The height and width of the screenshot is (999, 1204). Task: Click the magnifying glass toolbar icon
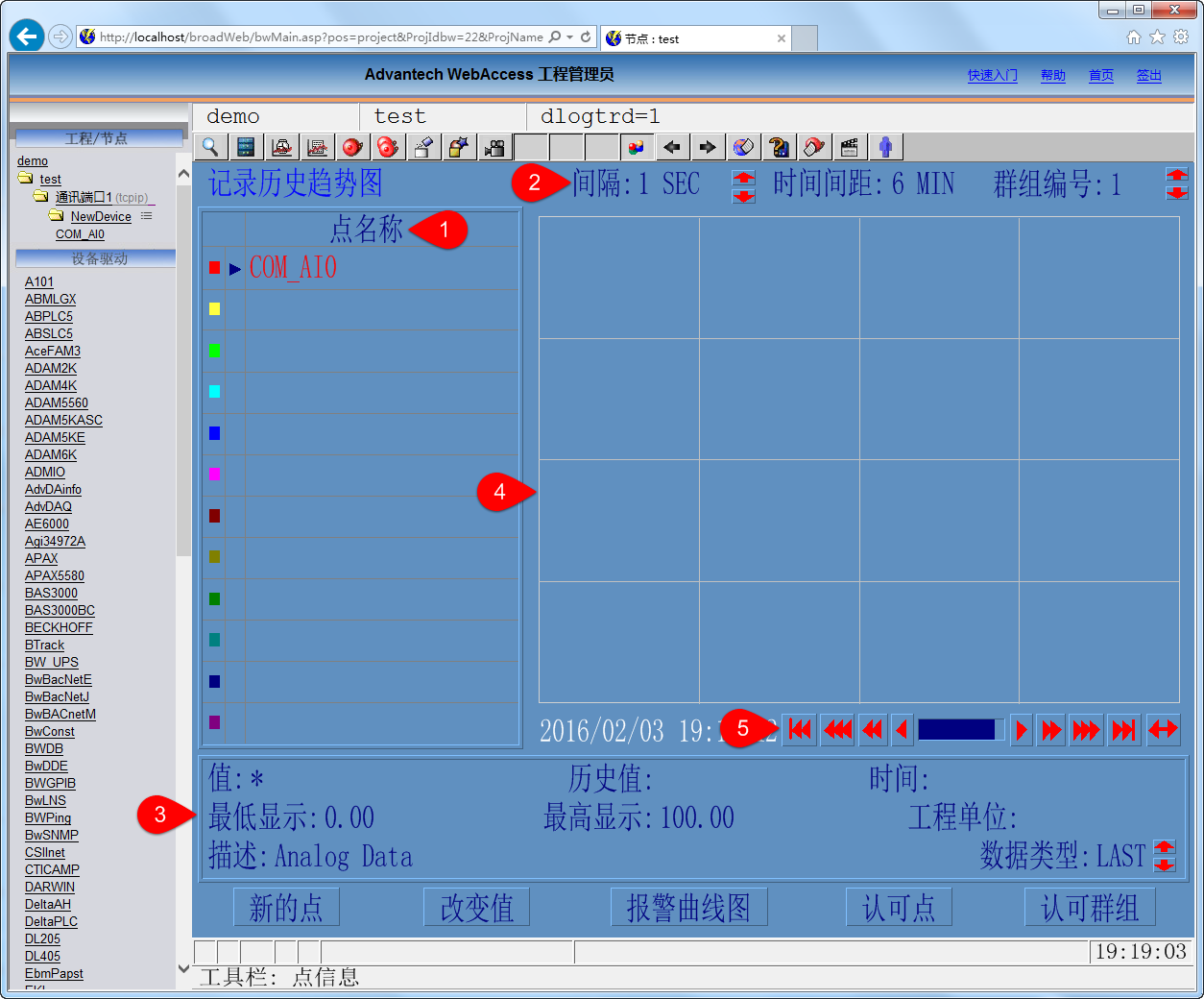pos(210,147)
